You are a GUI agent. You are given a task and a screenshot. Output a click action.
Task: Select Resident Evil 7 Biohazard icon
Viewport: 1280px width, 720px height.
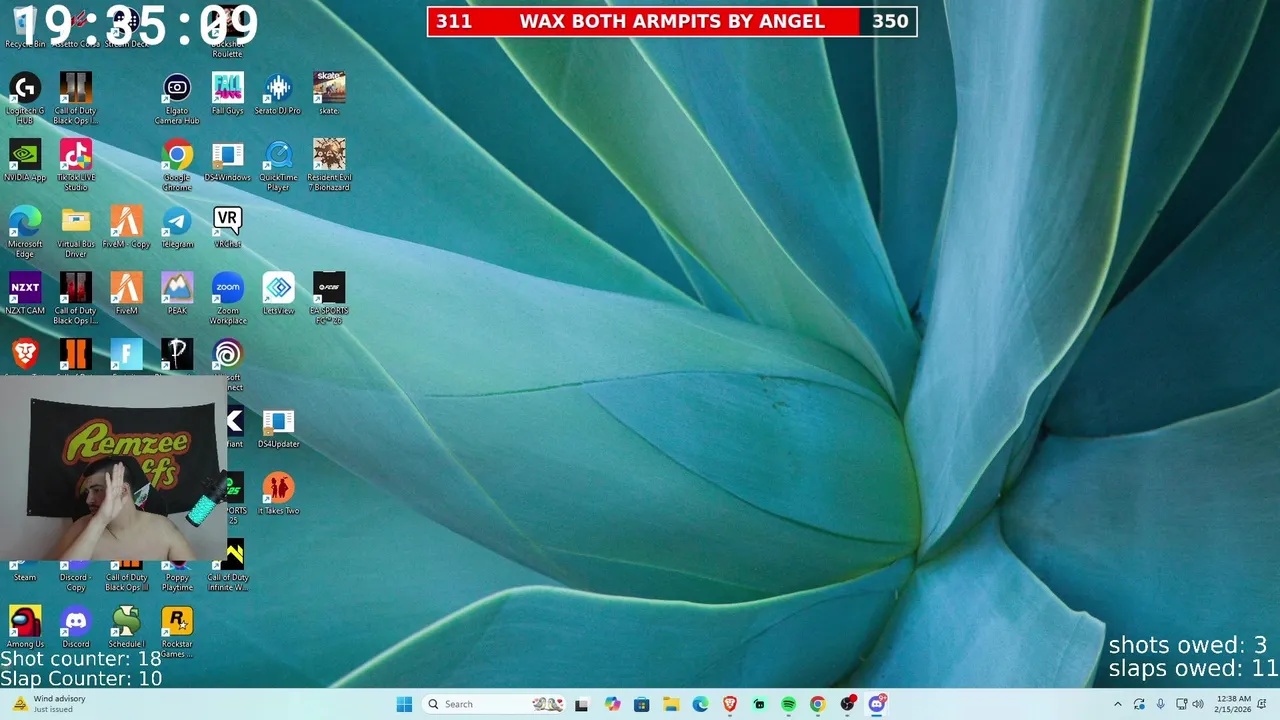coord(329,164)
